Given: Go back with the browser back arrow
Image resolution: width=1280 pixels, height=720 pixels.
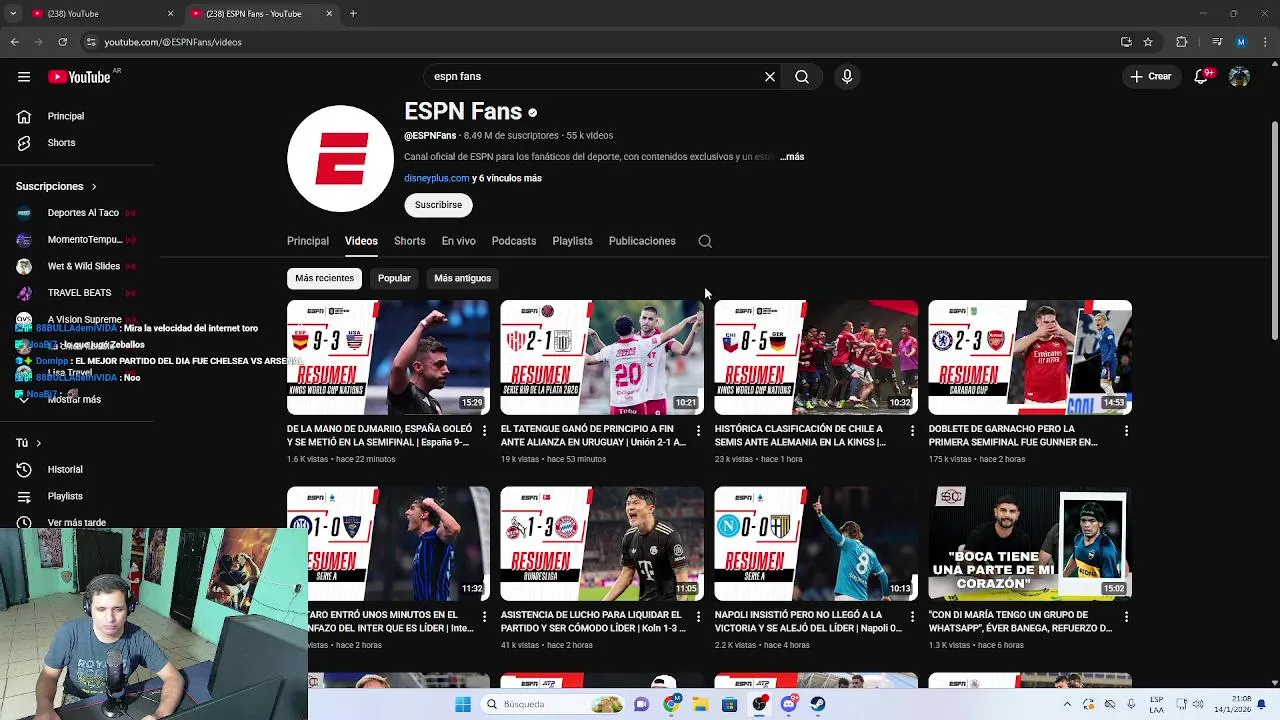Looking at the screenshot, I should [x=15, y=42].
